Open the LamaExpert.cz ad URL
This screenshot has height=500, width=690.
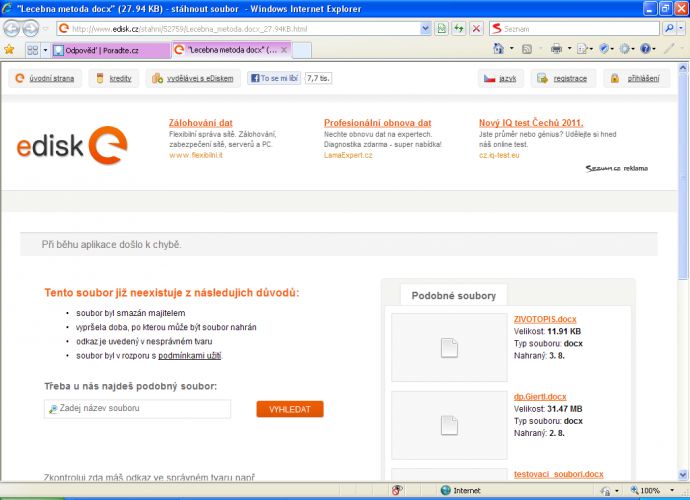coord(348,155)
